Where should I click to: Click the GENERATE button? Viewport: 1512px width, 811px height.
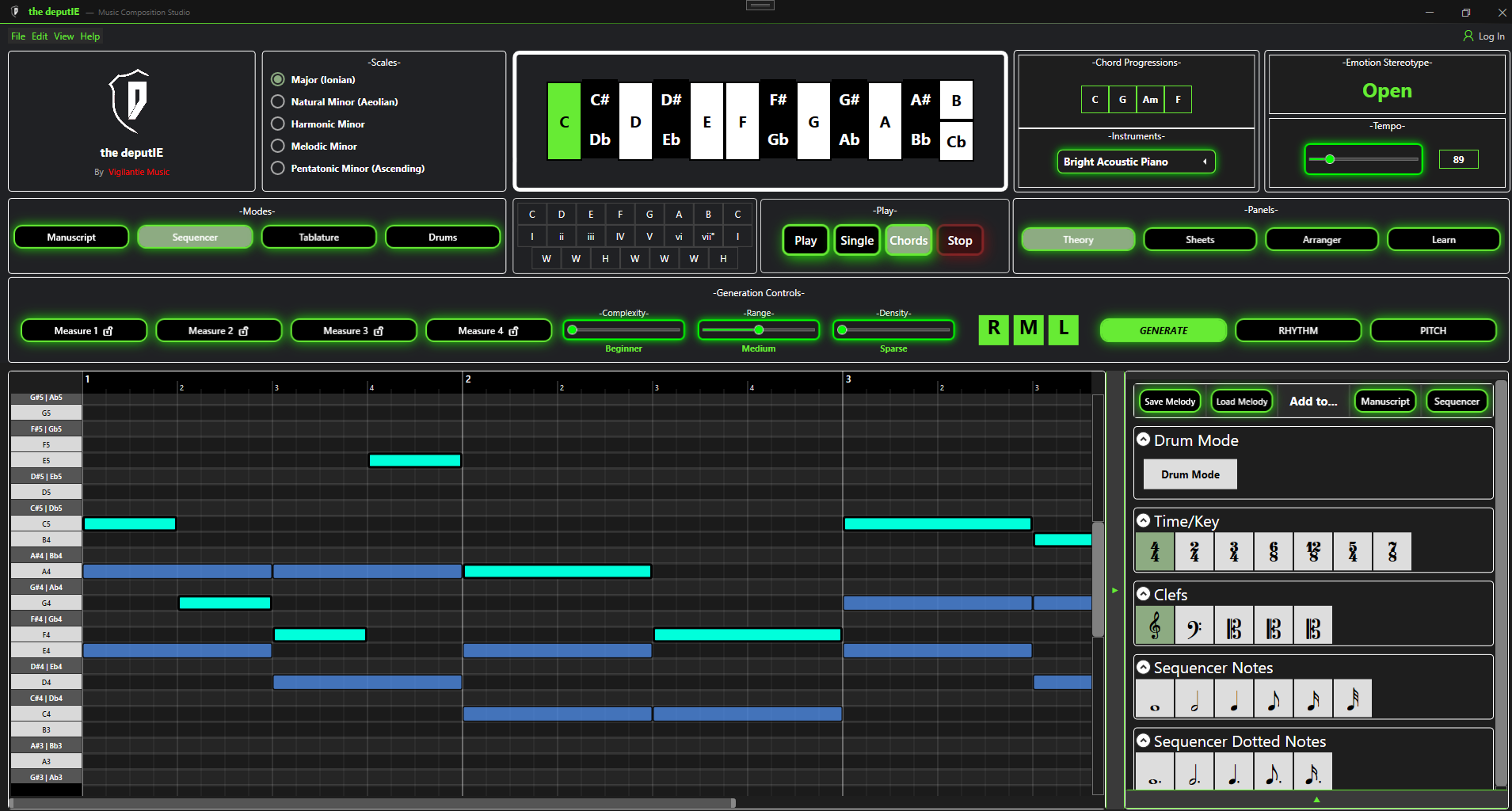click(x=1163, y=331)
